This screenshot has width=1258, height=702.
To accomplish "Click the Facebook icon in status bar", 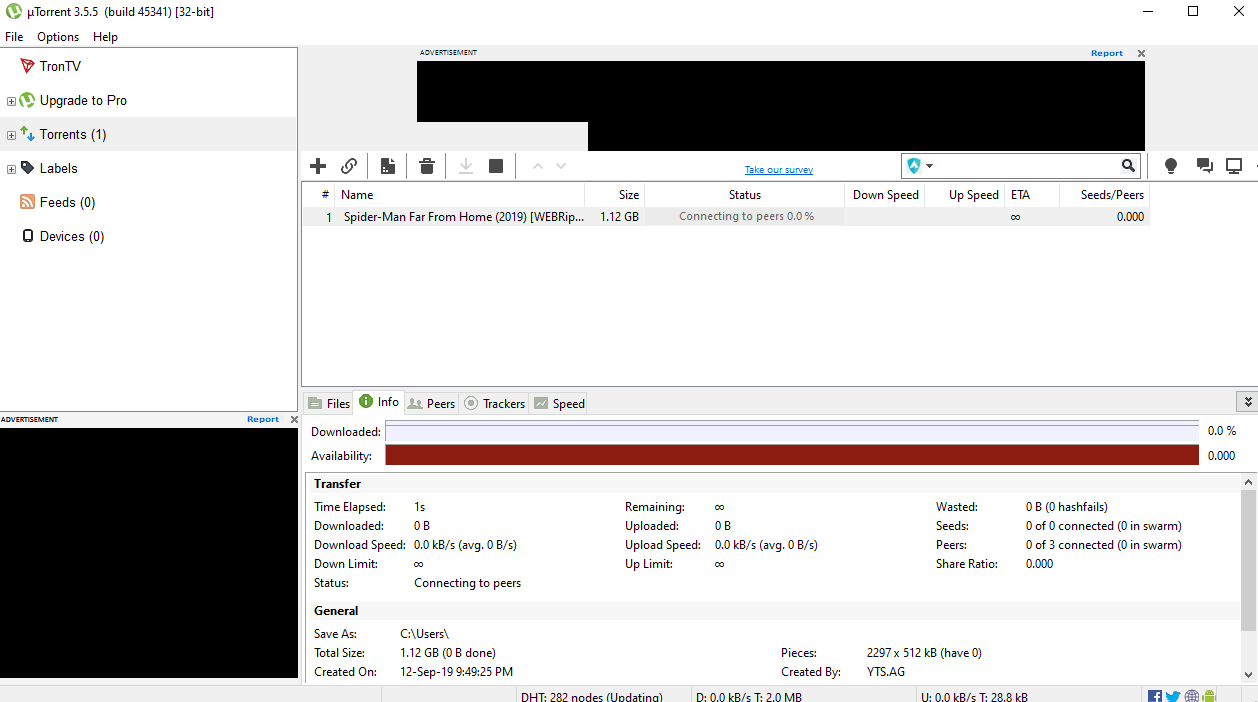I will (x=1155, y=696).
